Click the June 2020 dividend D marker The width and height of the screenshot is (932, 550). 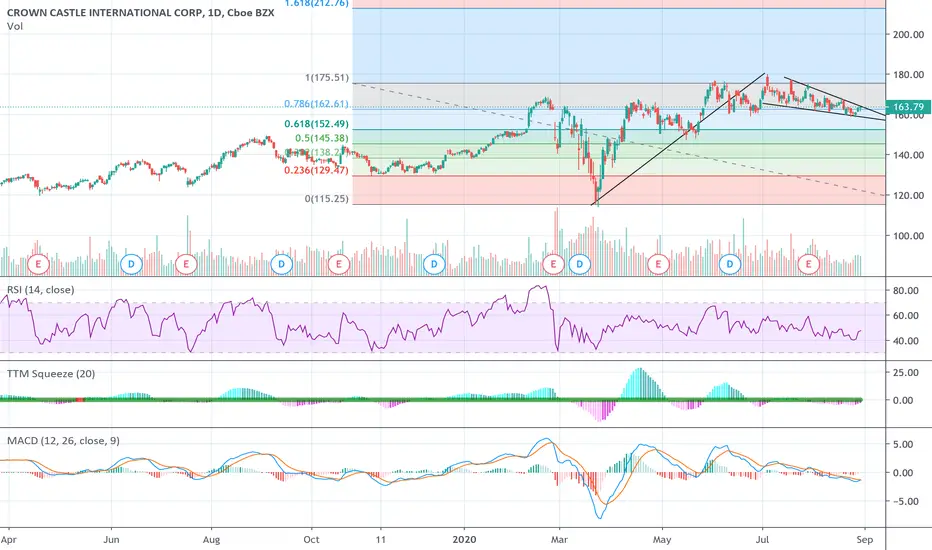point(730,264)
